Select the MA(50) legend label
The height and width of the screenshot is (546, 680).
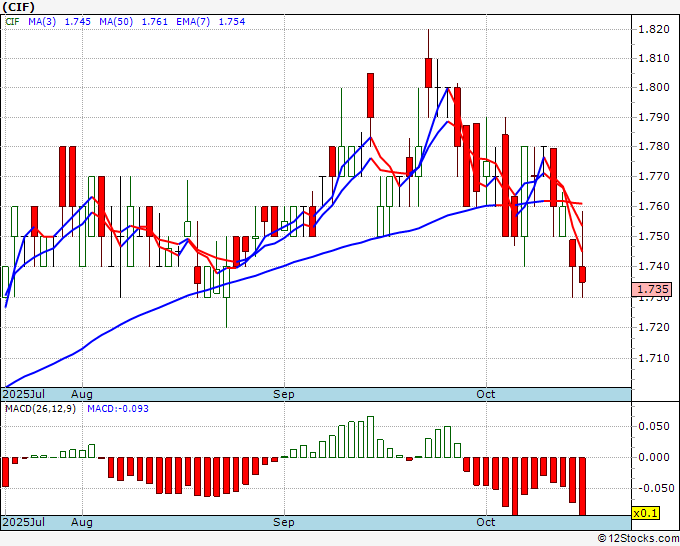tap(116, 22)
